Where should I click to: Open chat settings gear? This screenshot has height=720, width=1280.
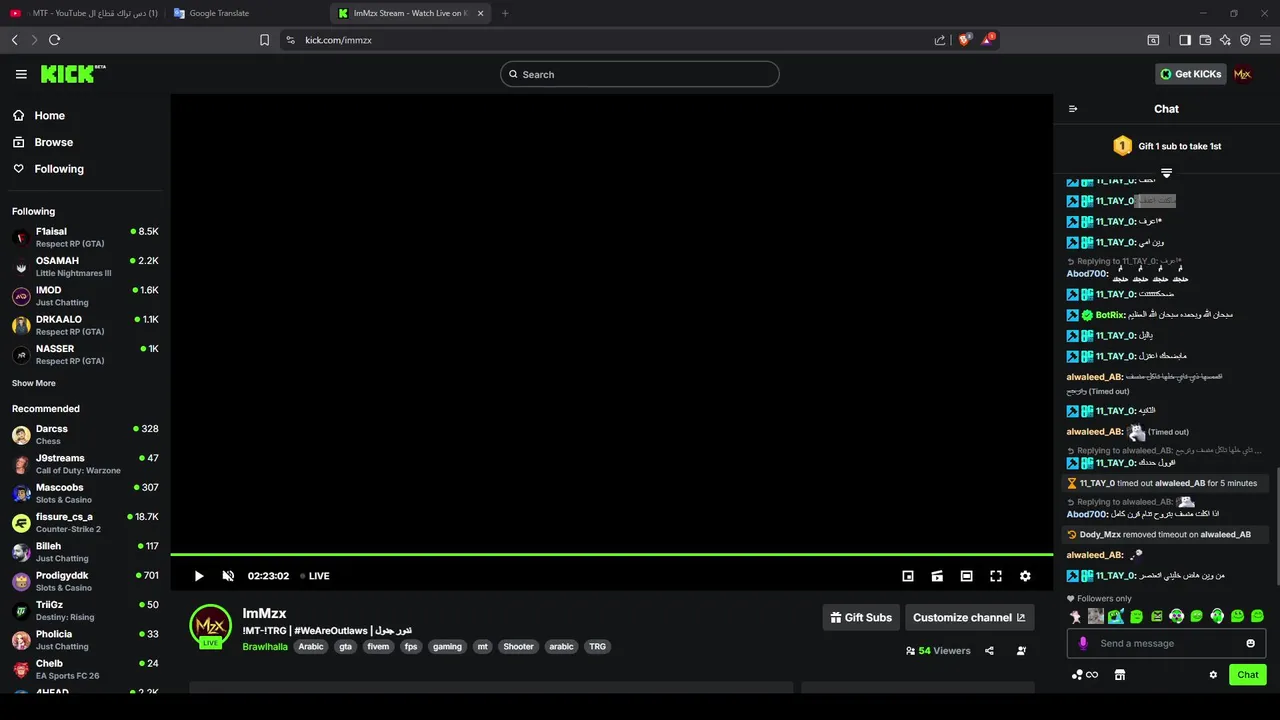[x=1213, y=675]
